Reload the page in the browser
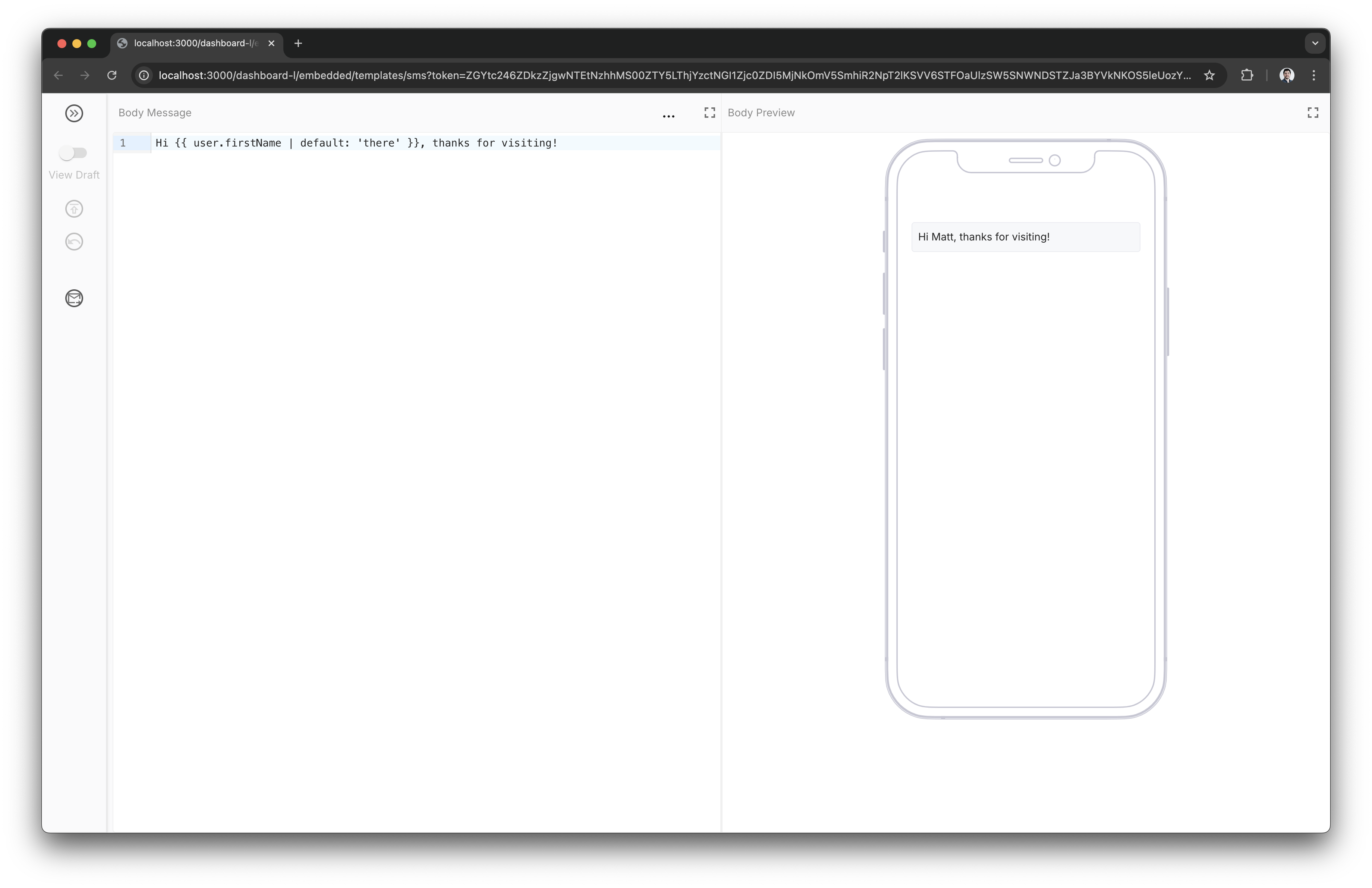This screenshot has width=1372, height=888. (x=112, y=75)
